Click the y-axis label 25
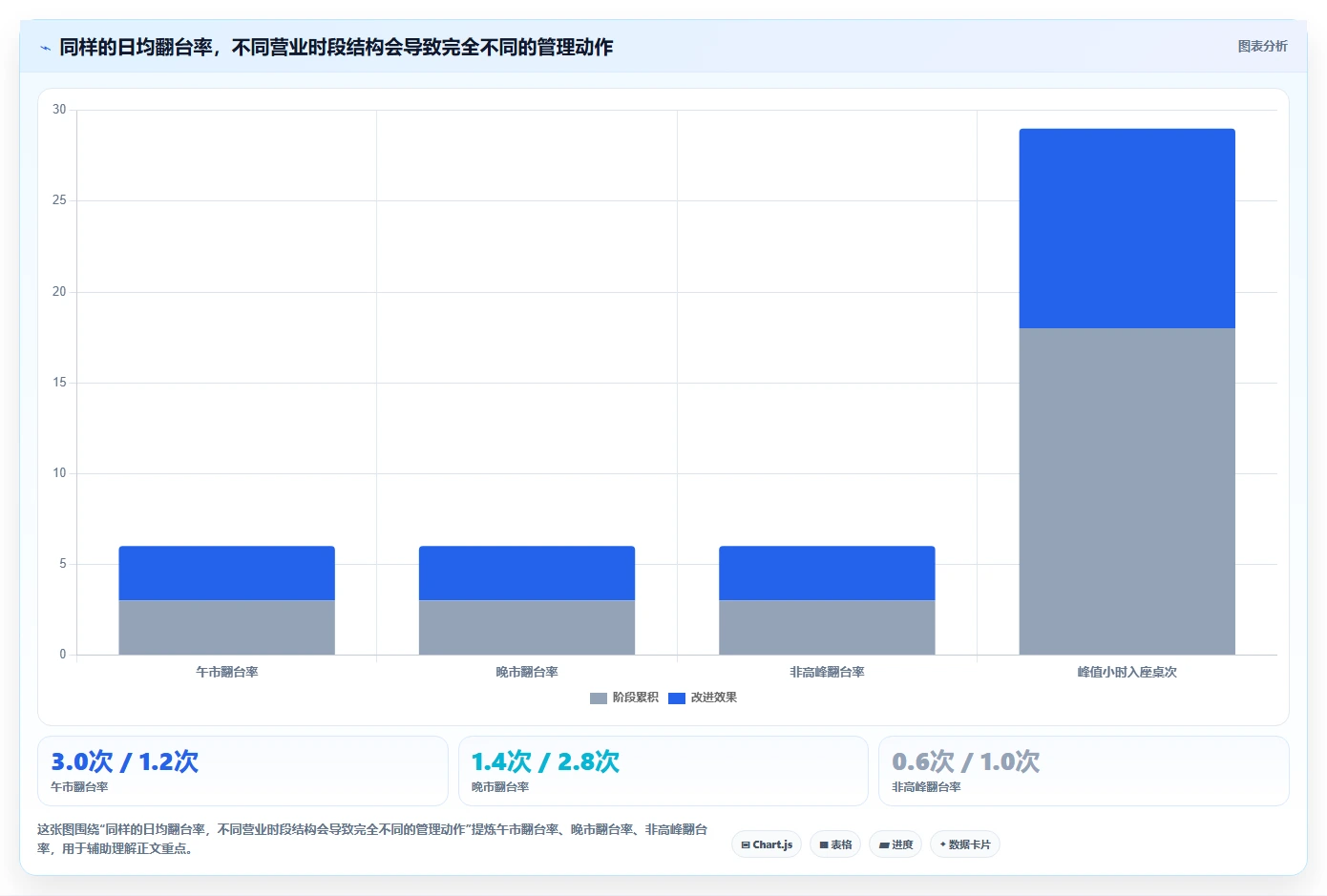The height and width of the screenshot is (896, 1327). (x=59, y=200)
